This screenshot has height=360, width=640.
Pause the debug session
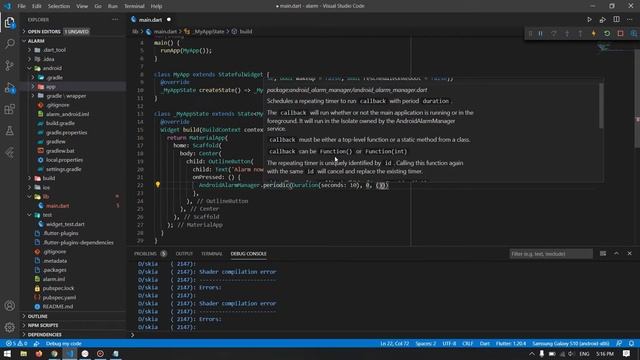(540, 33)
